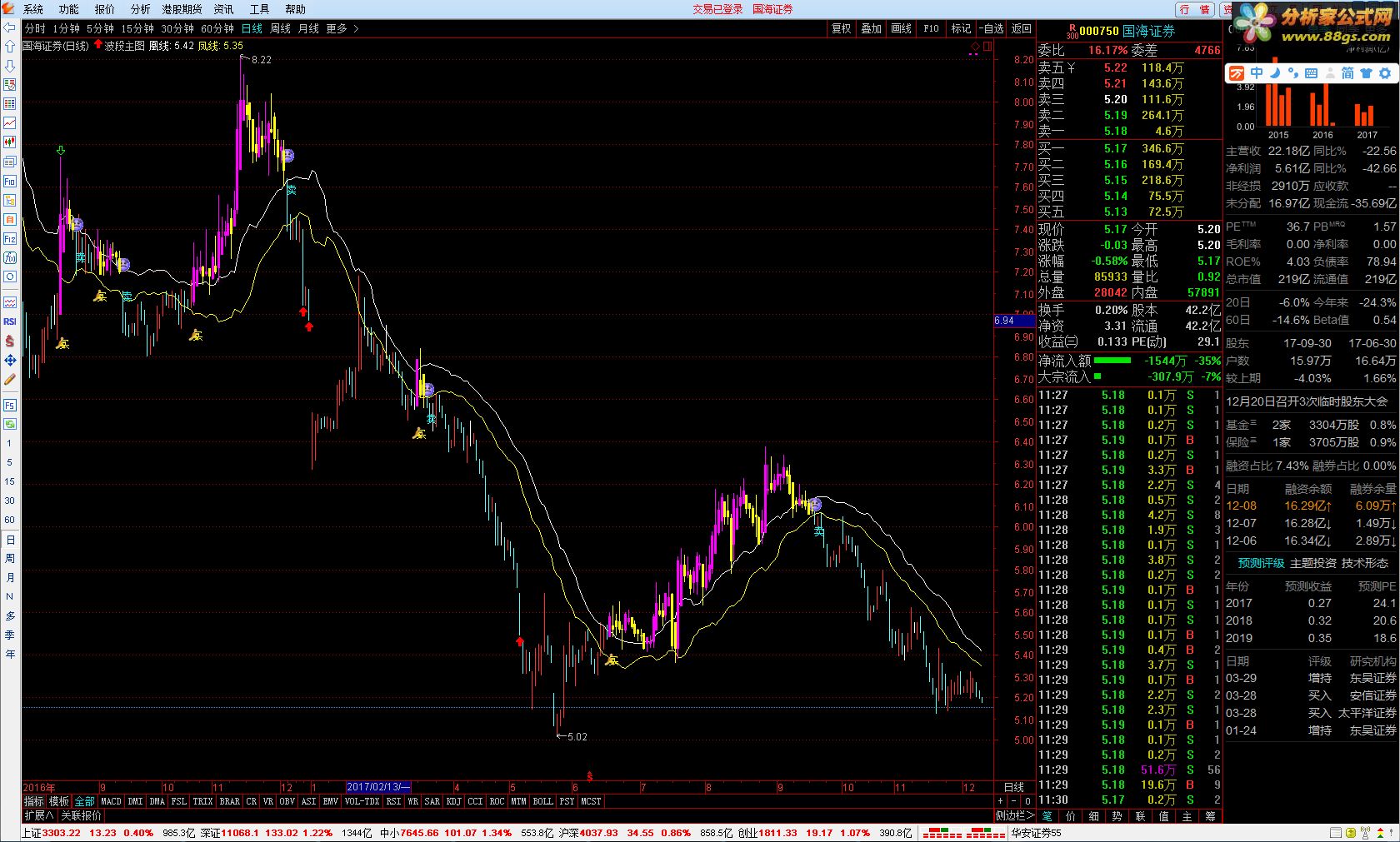Click the chart zoom in plus button

tap(999, 801)
